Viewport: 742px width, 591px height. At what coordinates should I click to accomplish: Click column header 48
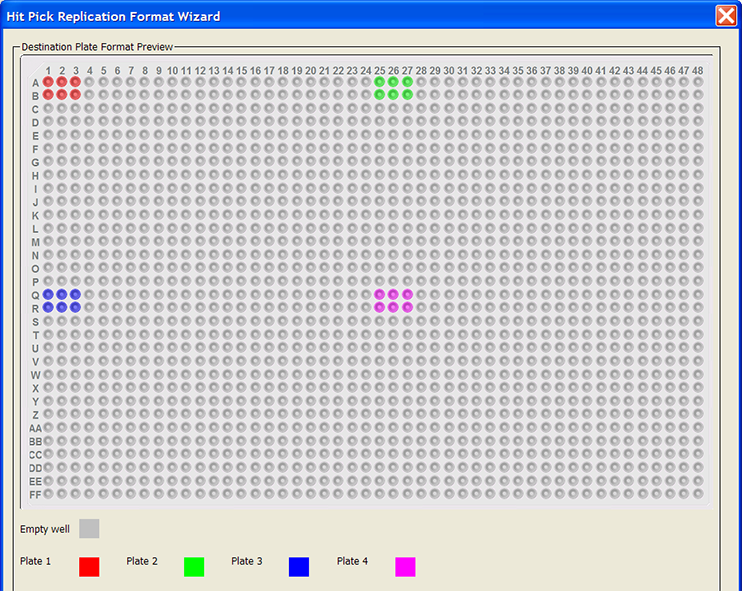(x=698, y=71)
